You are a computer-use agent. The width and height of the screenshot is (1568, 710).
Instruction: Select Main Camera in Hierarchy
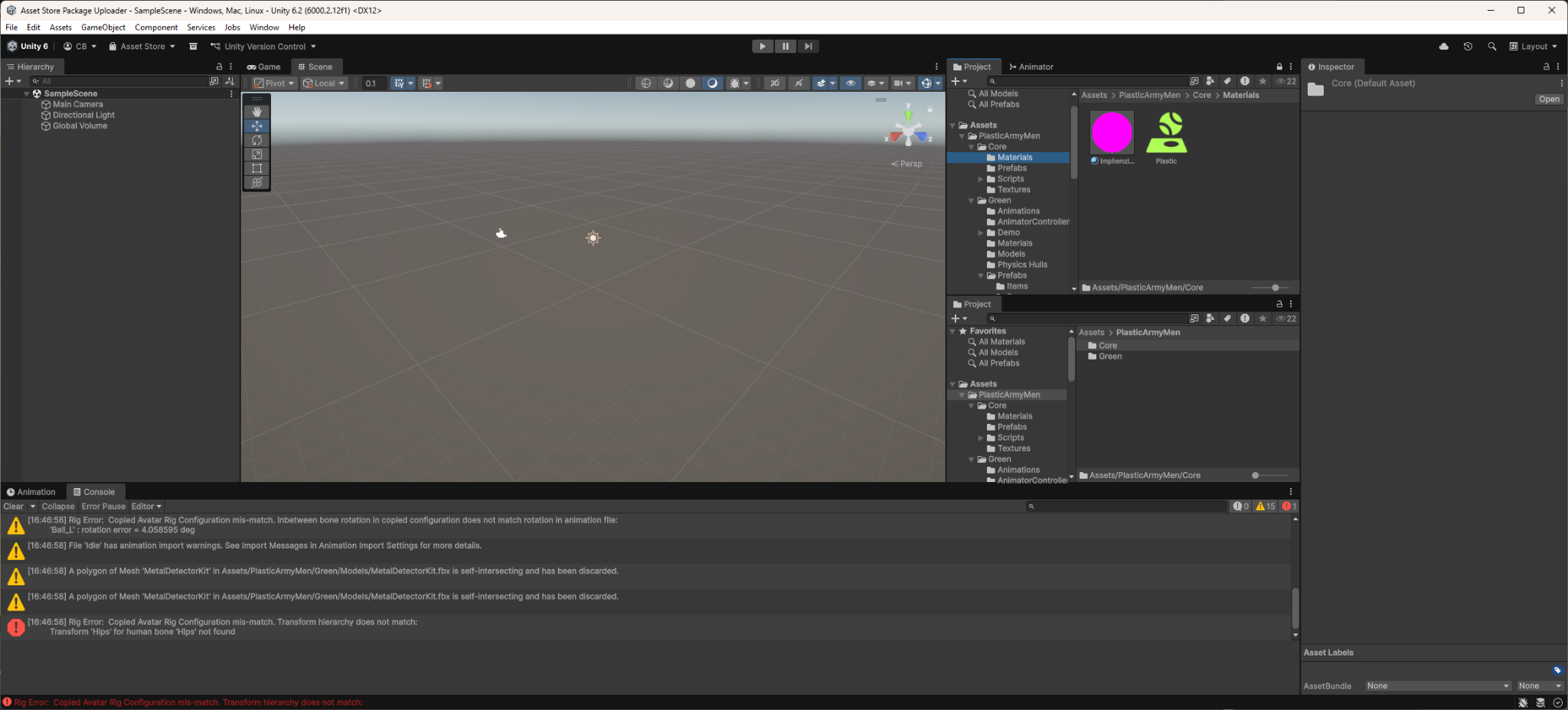[77, 105]
